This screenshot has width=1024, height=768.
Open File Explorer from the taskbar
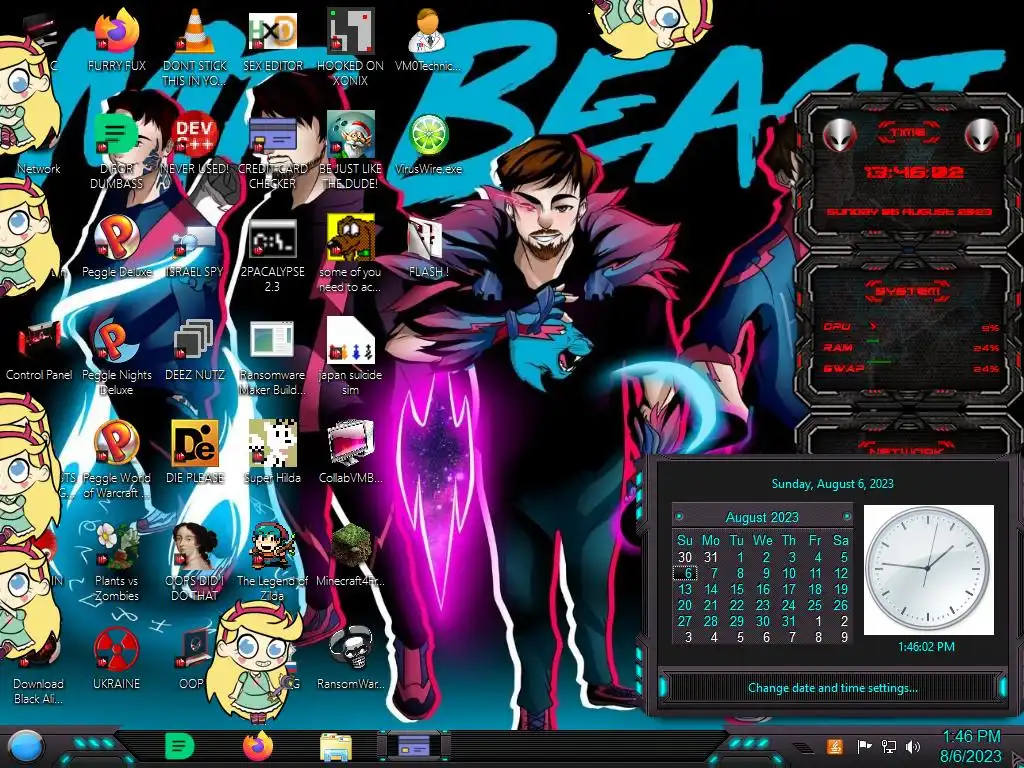[x=336, y=747]
